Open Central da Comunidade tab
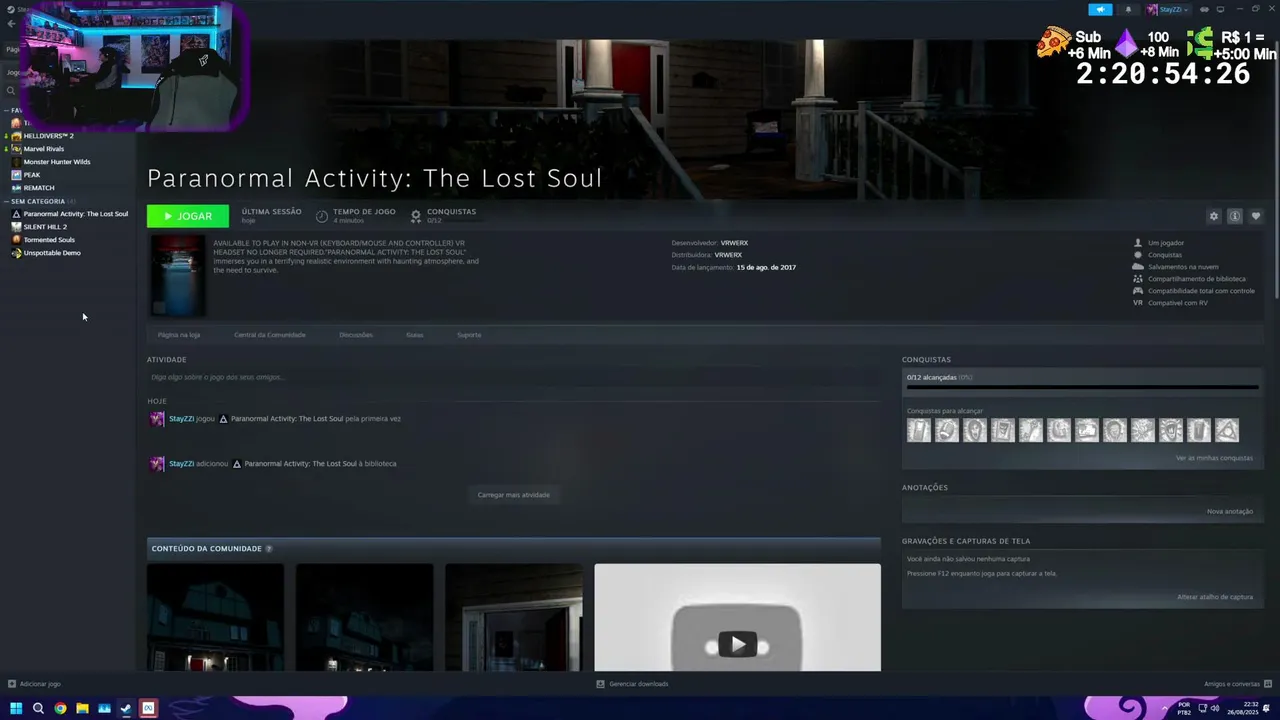The width and height of the screenshot is (1280, 720). coord(270,335)
